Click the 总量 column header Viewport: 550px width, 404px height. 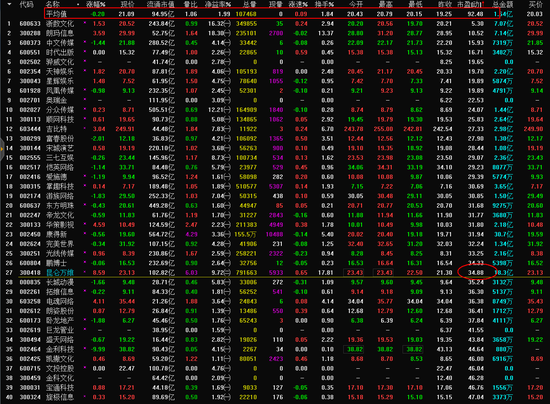(249, 4)
